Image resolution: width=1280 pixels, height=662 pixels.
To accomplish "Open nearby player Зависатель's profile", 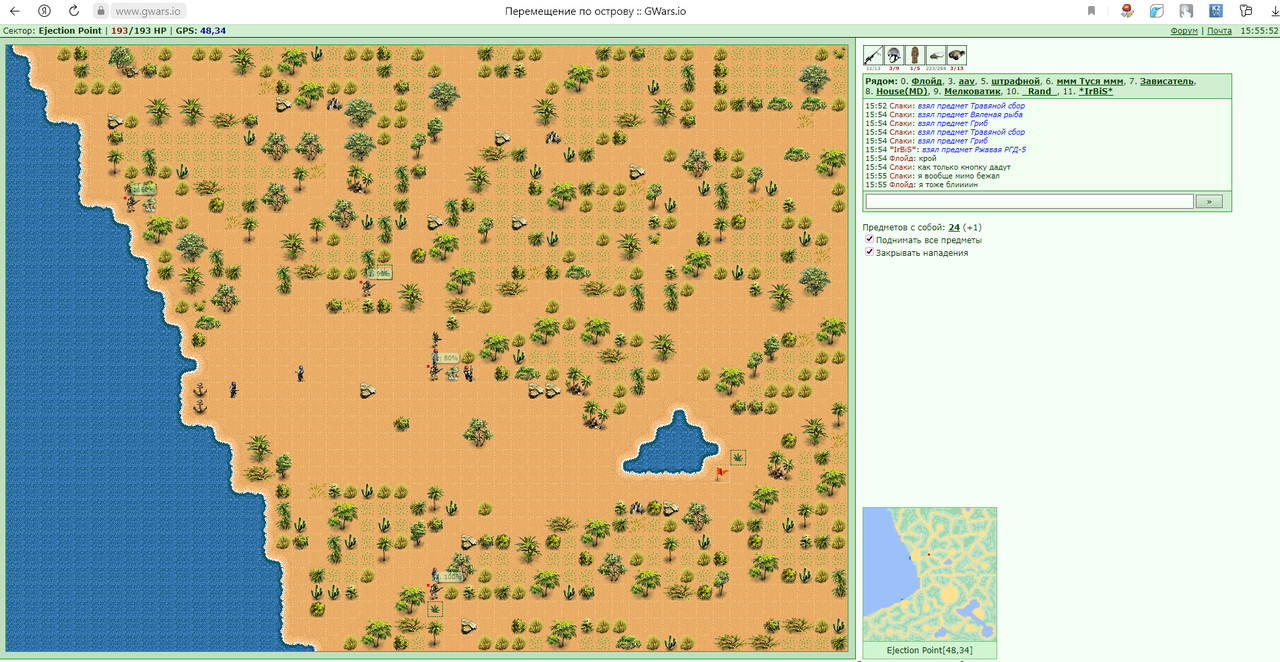I will point(1165,80).
